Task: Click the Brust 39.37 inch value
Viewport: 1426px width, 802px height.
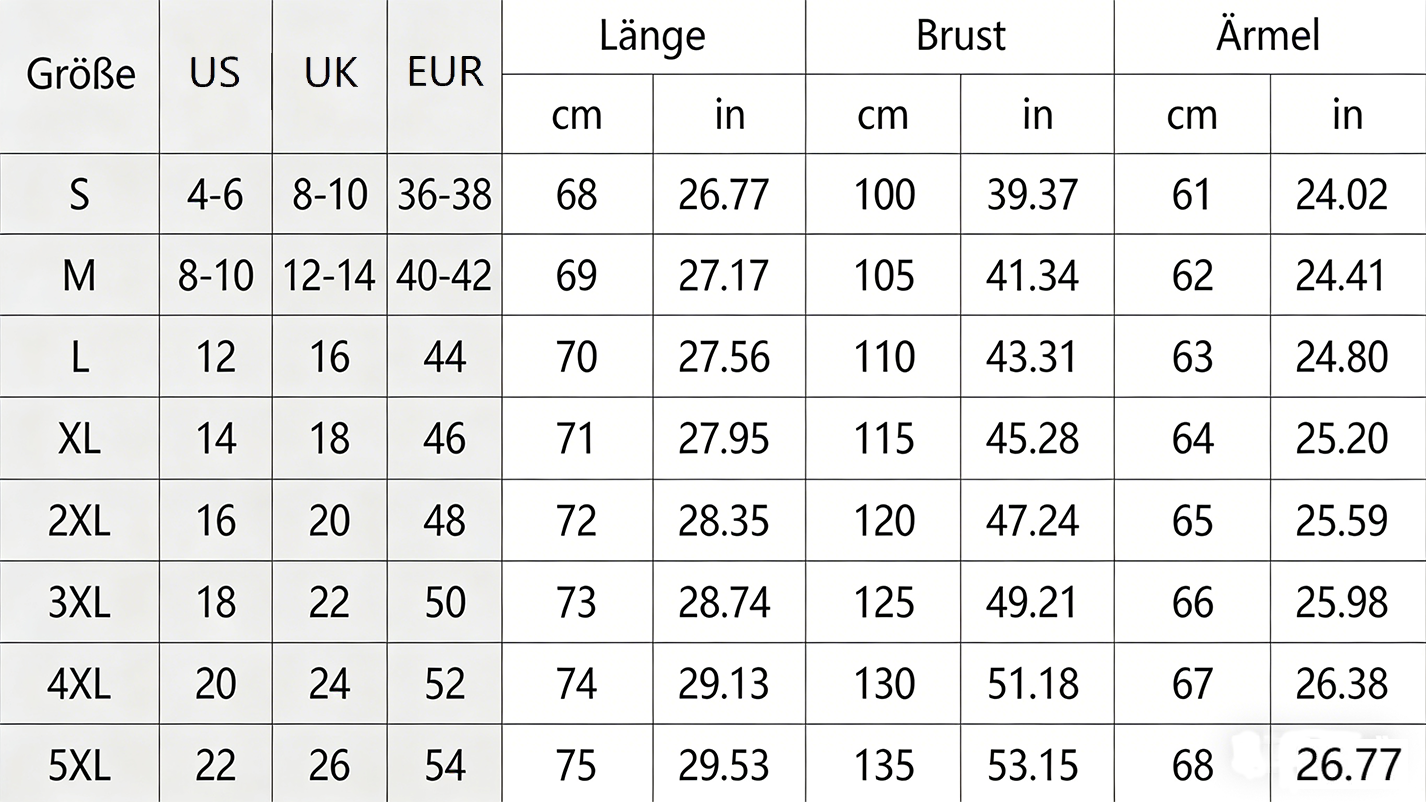Action: pyautogui.click(x=1033, y=194)
